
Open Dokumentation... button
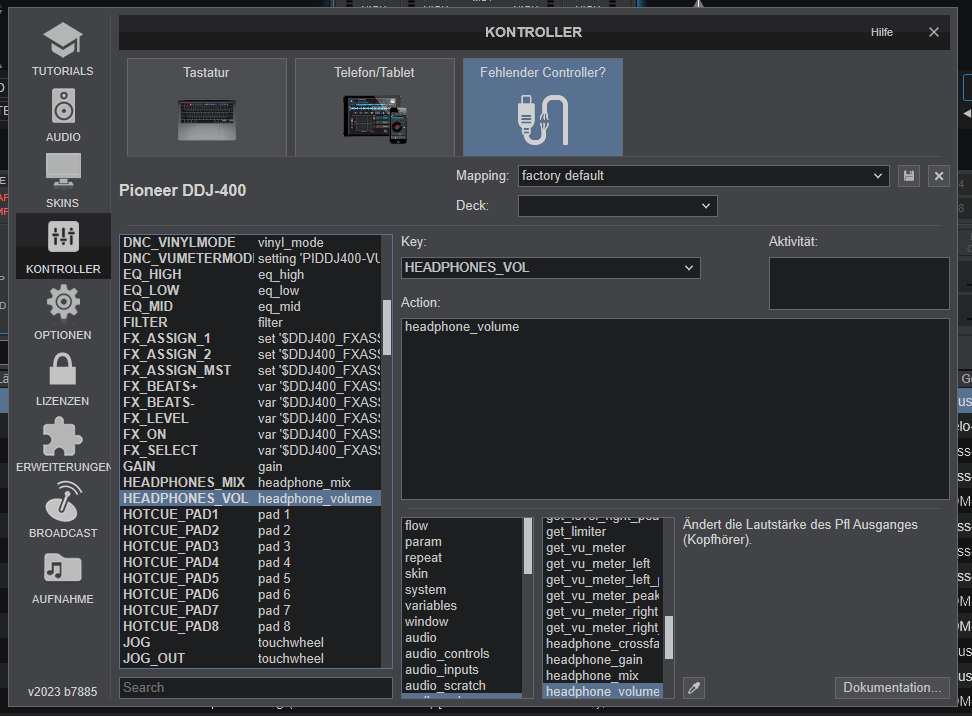(892, 688)
